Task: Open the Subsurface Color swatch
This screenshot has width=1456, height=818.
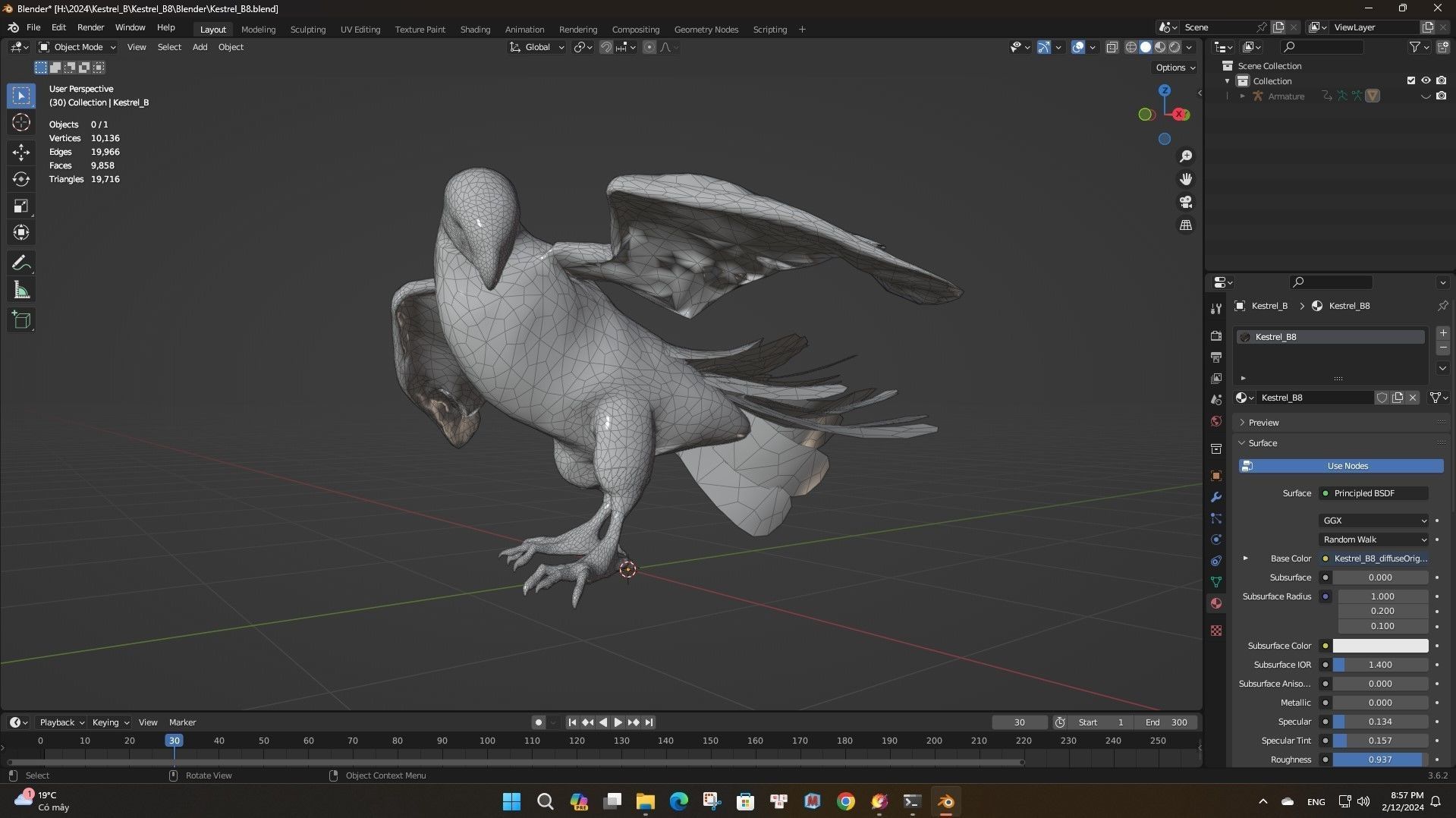Action: click(x=1380, y=646)
